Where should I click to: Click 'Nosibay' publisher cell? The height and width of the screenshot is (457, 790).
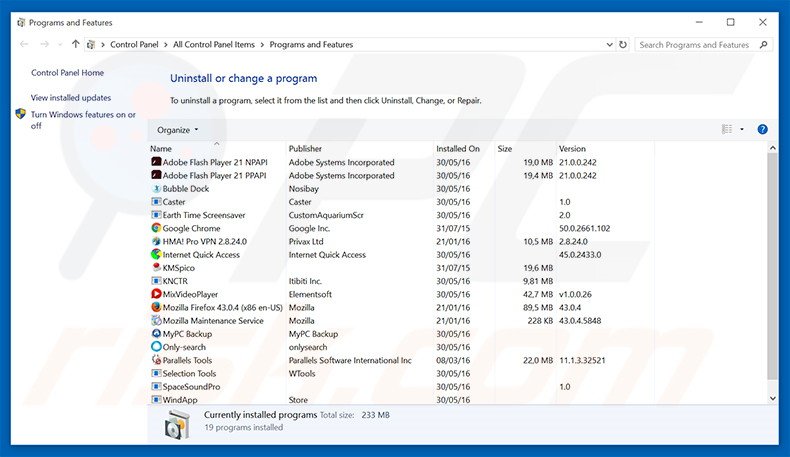tap(303, 189)
